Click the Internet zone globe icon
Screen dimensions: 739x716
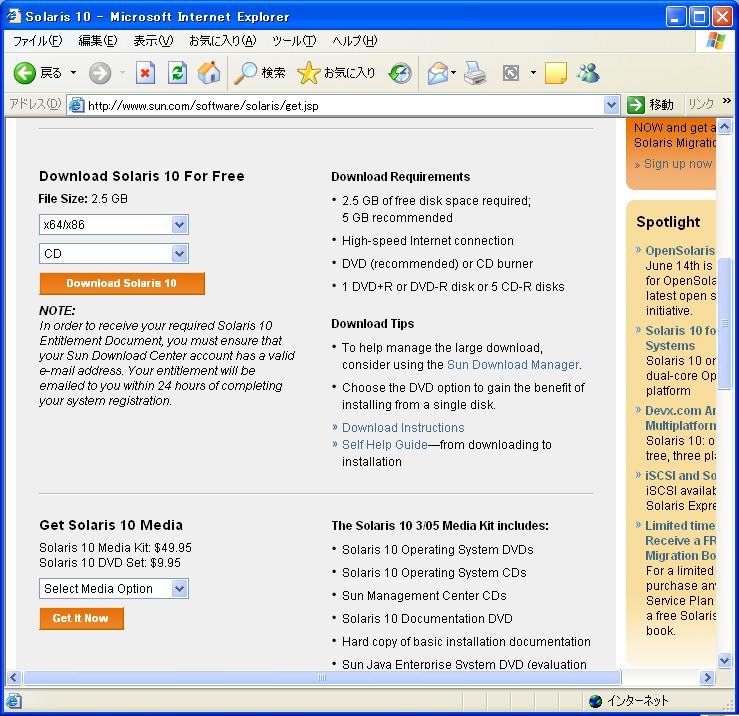click(x=596, y=701)
